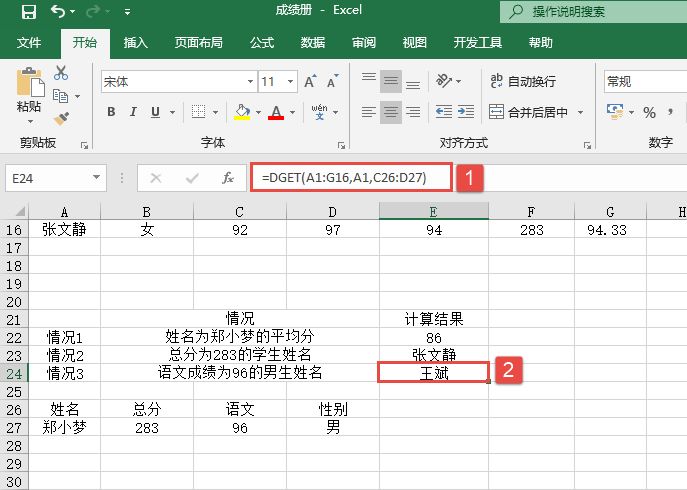
Task: Click the Format Painter brush icon
Action: point(61,118)
